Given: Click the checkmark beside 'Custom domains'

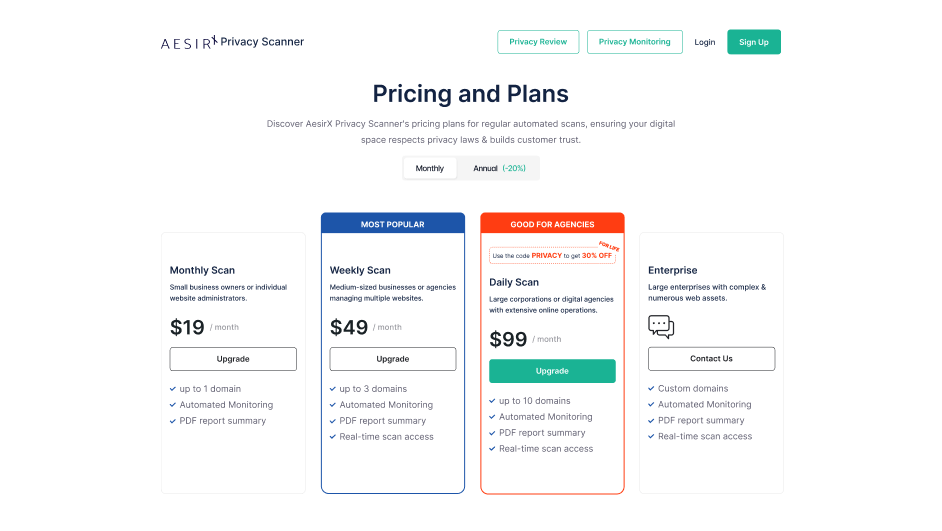Looking at the screenshot, I should (651, 389).
